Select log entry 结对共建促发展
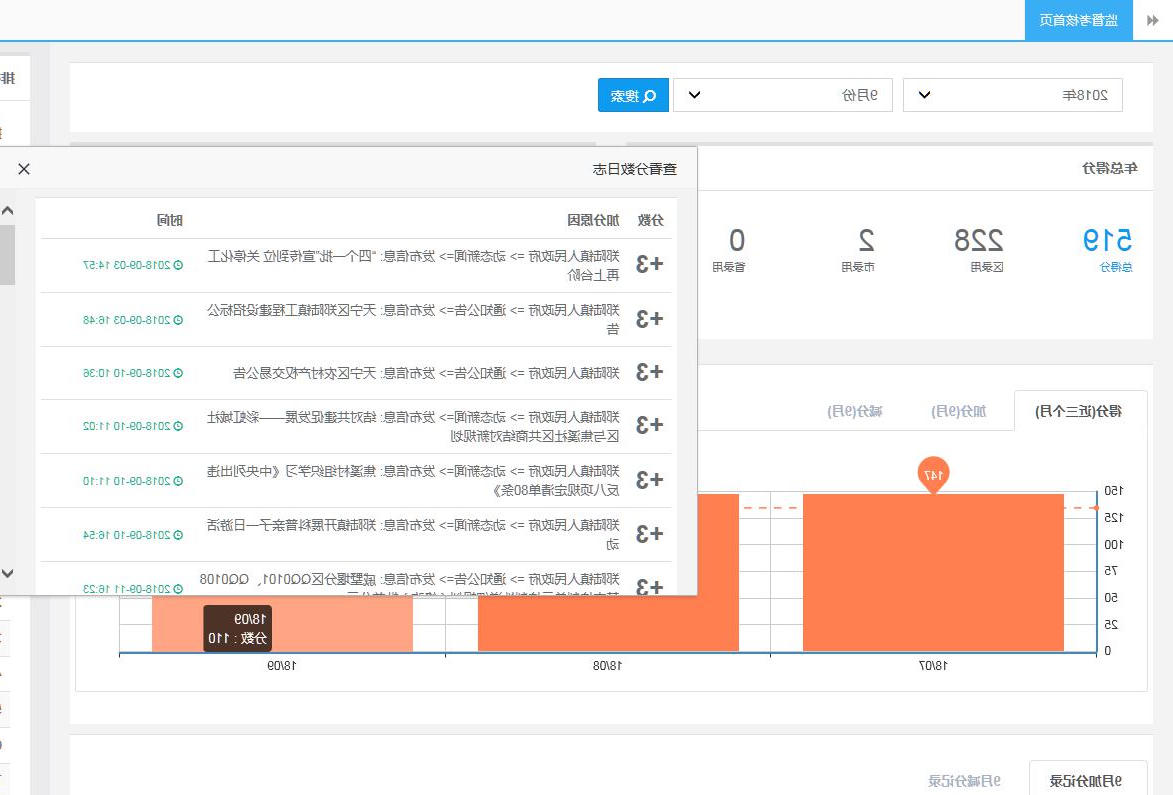Viewport: 1173px width, 795px height. click(356, 426)
